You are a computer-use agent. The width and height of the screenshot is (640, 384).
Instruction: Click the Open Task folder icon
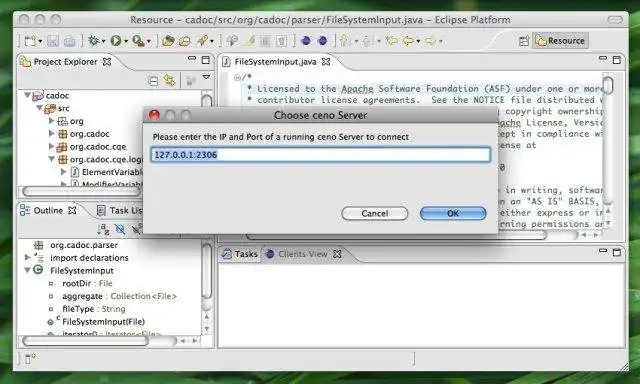coord(185,41)
